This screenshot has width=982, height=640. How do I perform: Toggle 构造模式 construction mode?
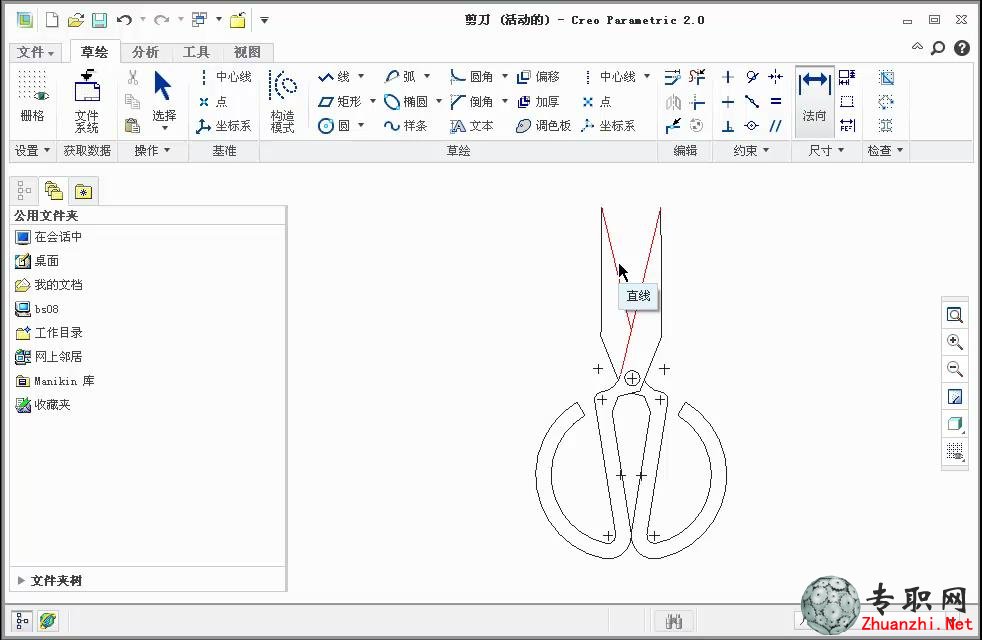point(282,101)
